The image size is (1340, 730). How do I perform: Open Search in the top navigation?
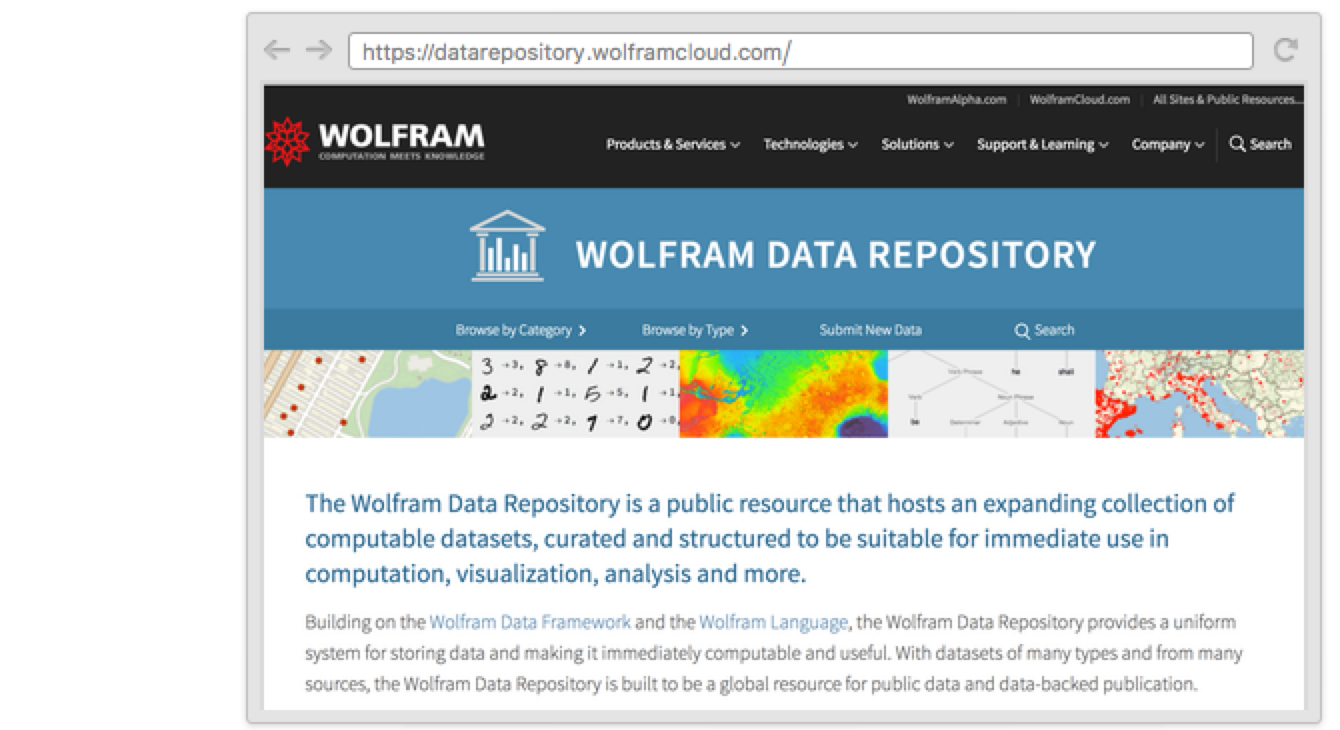point(1260,144)
